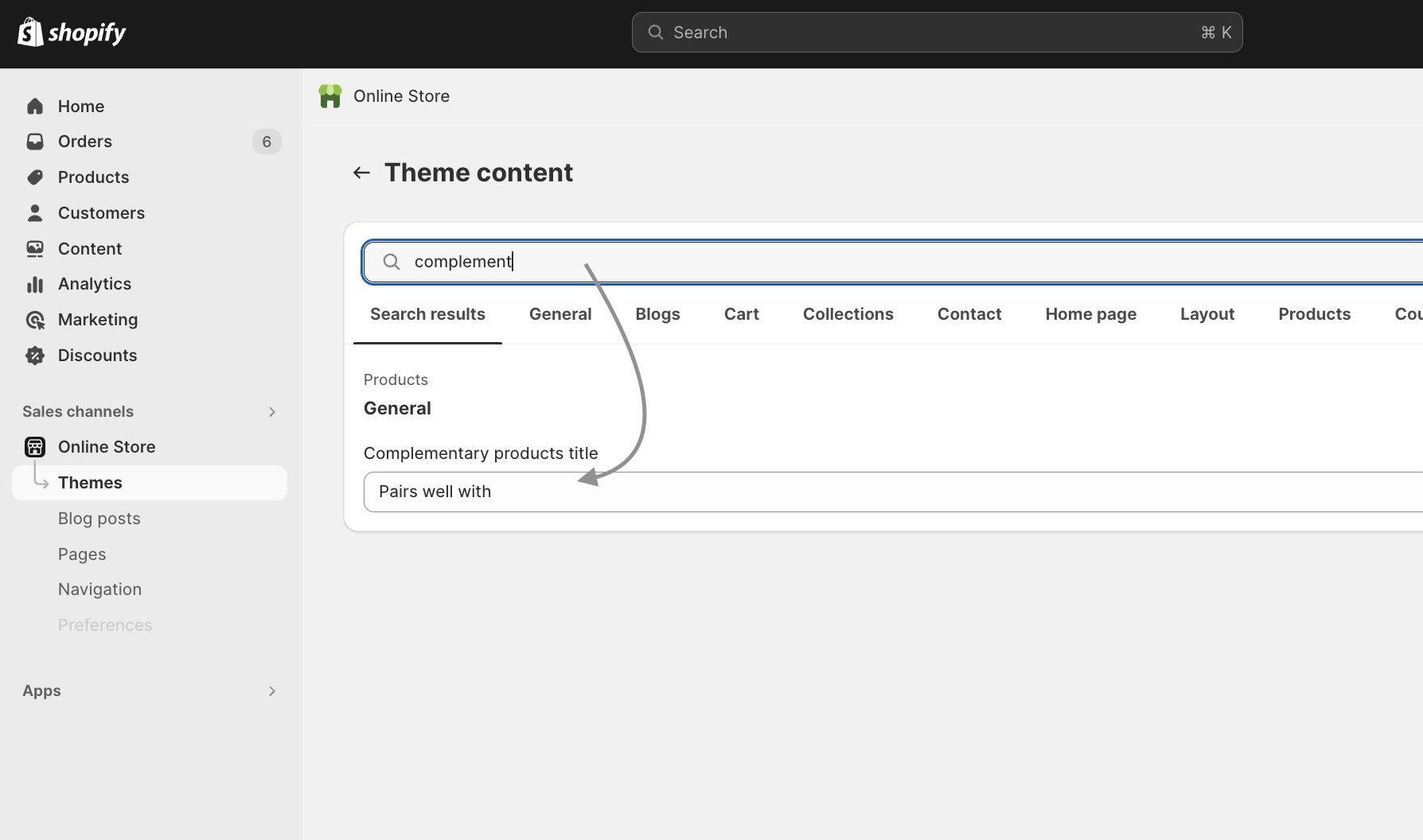Open Marketing via the target icon
This screenshot has width=1423, height=840.
coord(35,320)
